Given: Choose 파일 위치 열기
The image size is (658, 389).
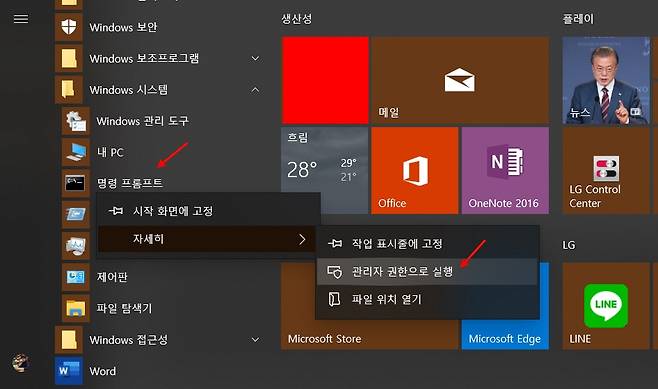Looking at the screenshot, I should pyautogui.click(x=427, y=299).
